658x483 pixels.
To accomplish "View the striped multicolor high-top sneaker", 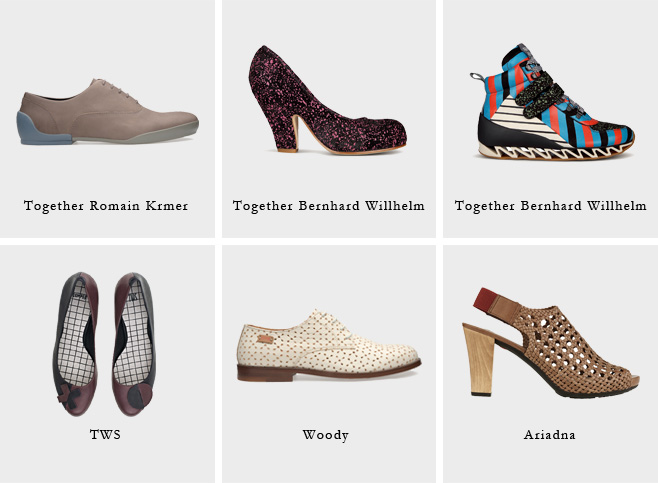I will [553, 102].
